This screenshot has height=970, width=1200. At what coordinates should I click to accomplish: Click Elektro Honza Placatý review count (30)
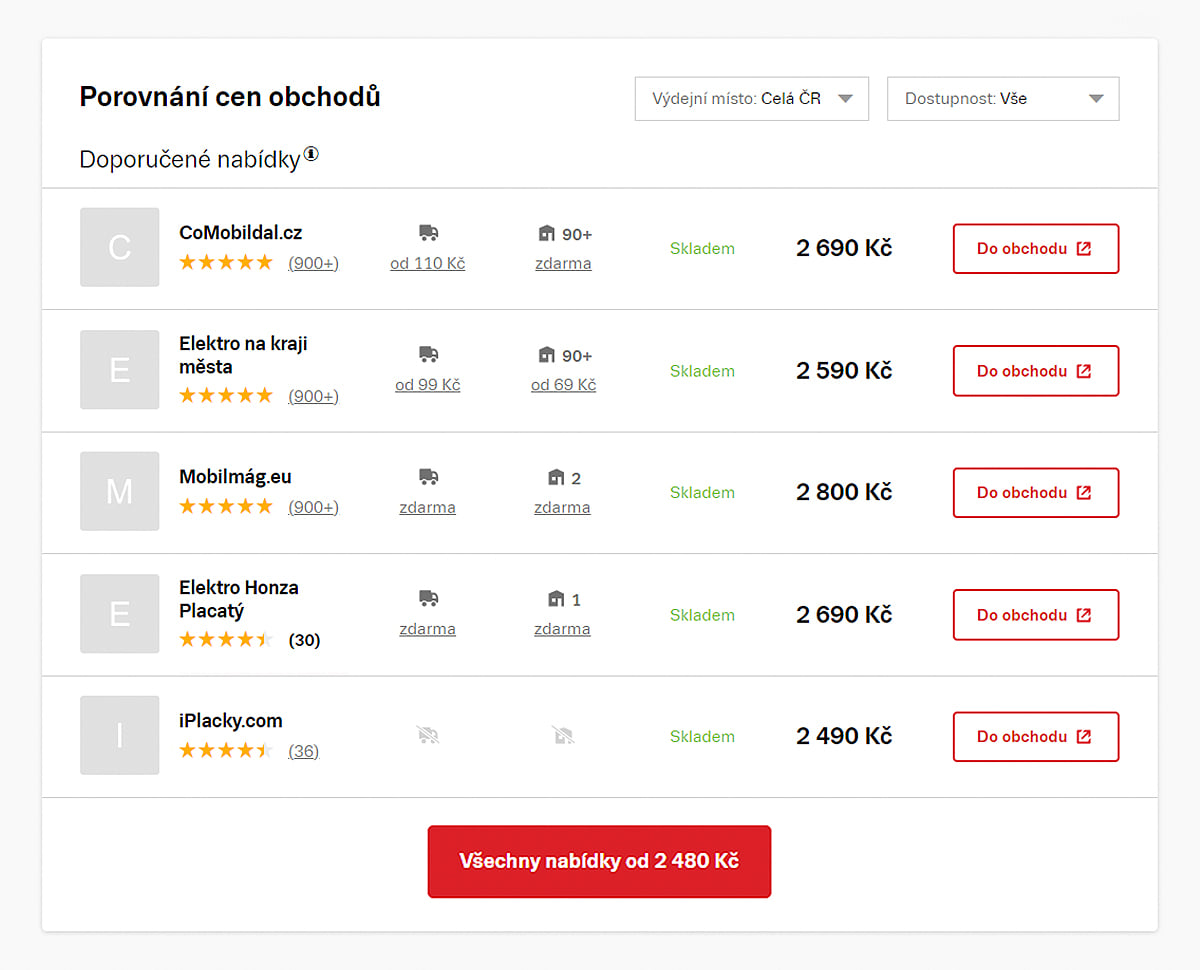[304, 640]
